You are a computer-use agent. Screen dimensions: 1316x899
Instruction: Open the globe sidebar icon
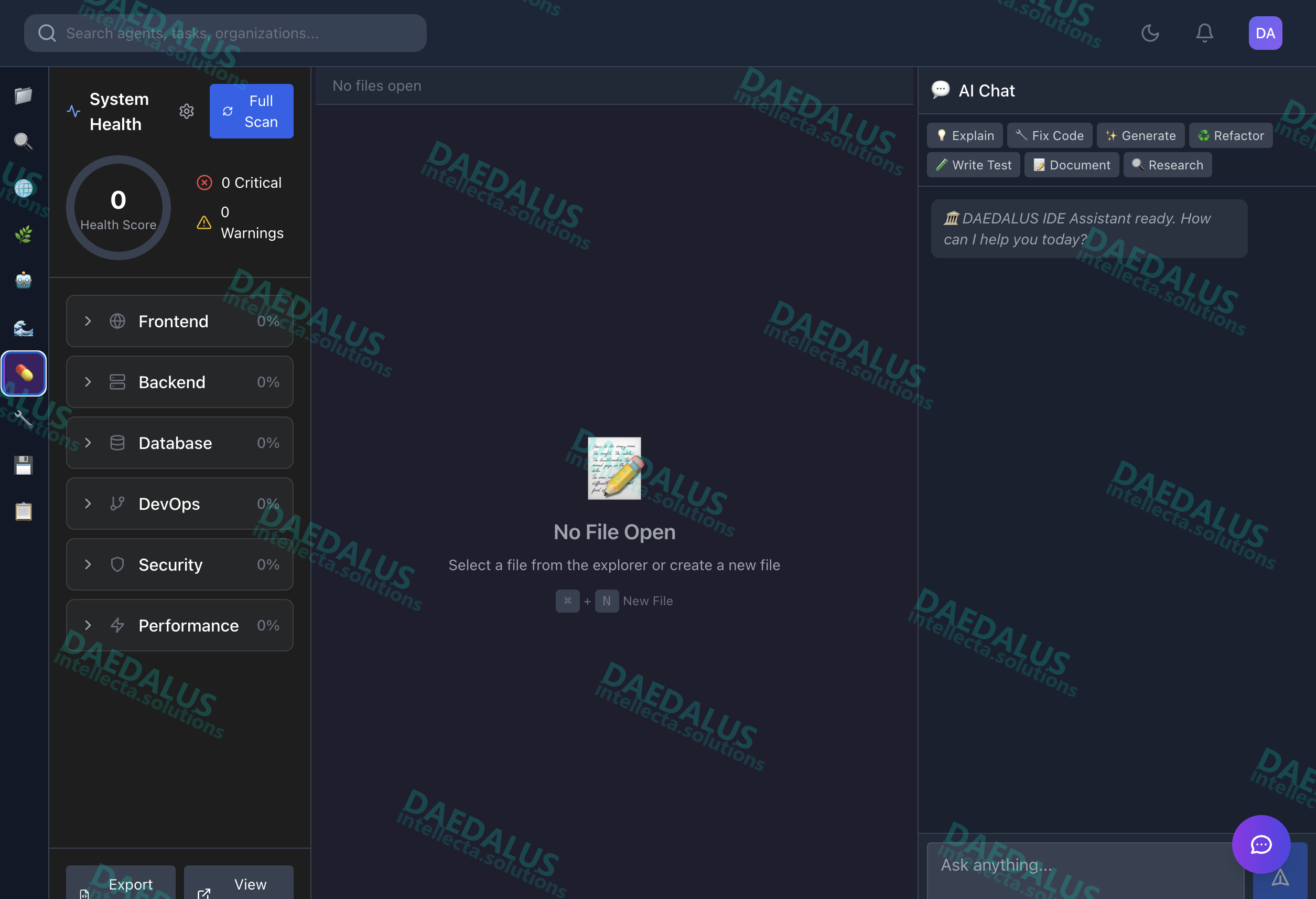(23, 187)
